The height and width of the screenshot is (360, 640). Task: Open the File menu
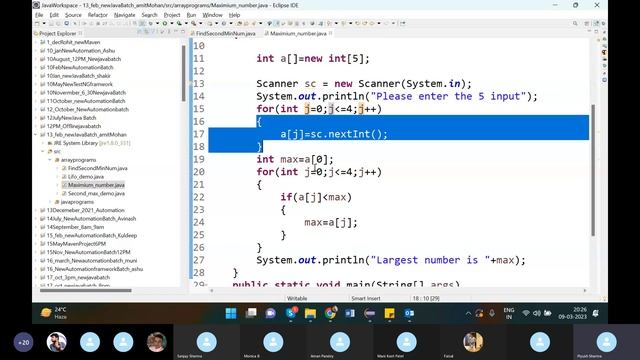(x=39, y=15)
